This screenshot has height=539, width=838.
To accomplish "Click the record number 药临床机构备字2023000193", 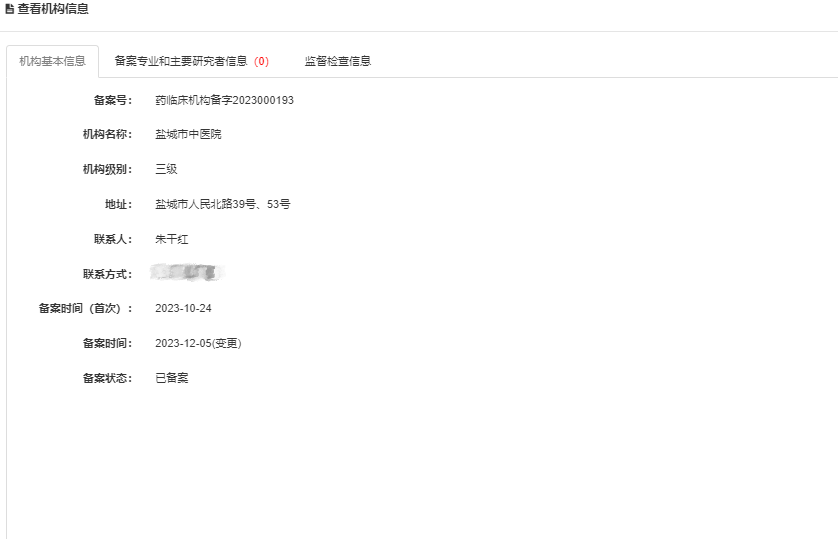I will pyautogui.click(x=224, y=100).
